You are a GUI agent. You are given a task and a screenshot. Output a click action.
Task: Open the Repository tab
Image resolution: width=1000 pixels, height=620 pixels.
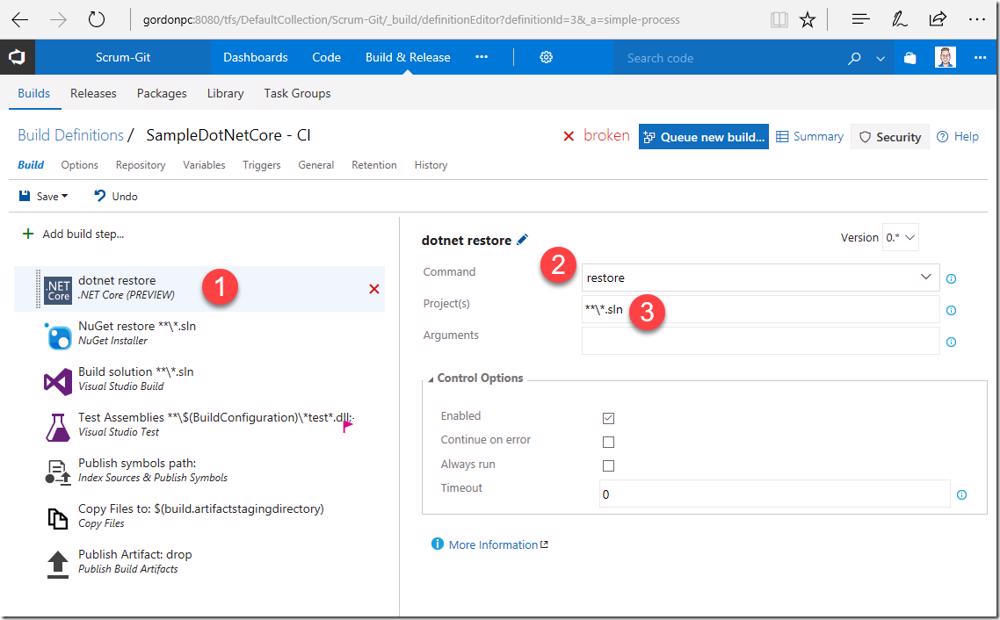click(140, 165)
